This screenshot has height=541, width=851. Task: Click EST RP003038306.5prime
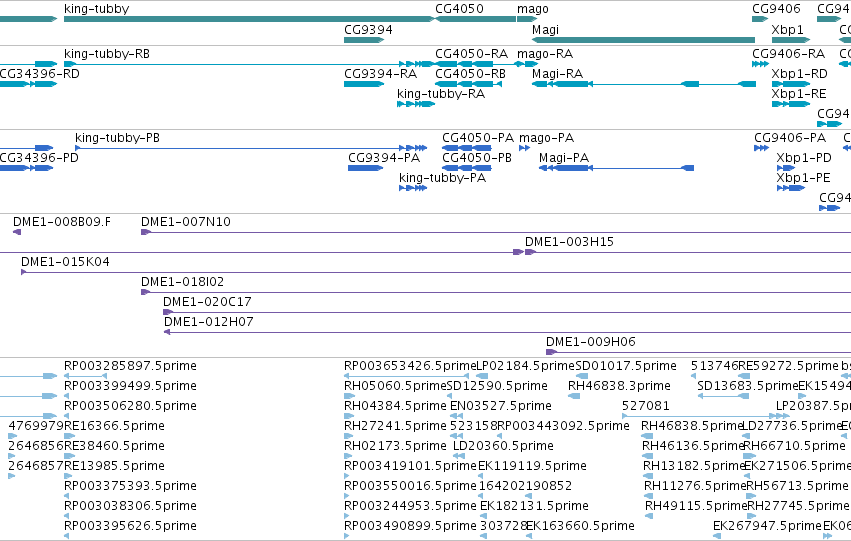coord(130,506)
